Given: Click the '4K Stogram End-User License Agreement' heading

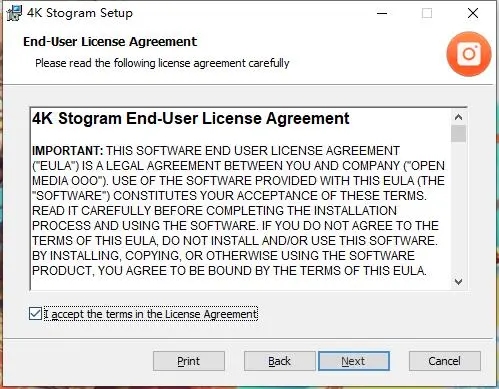Looking at the screenshot, I should click(x=191, y=118).
